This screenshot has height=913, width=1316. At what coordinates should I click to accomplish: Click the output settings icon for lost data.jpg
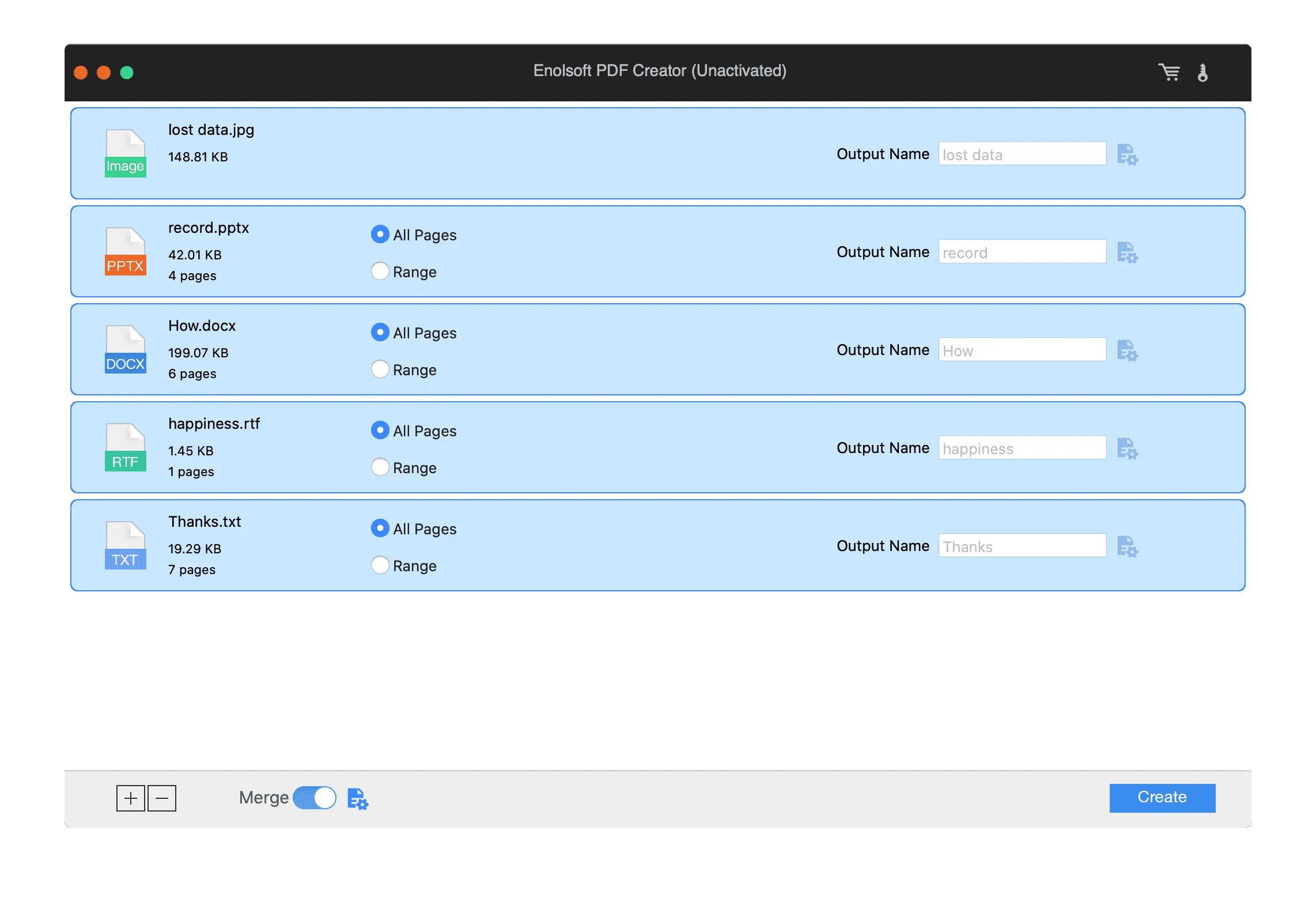click(x=1128, y=153)
